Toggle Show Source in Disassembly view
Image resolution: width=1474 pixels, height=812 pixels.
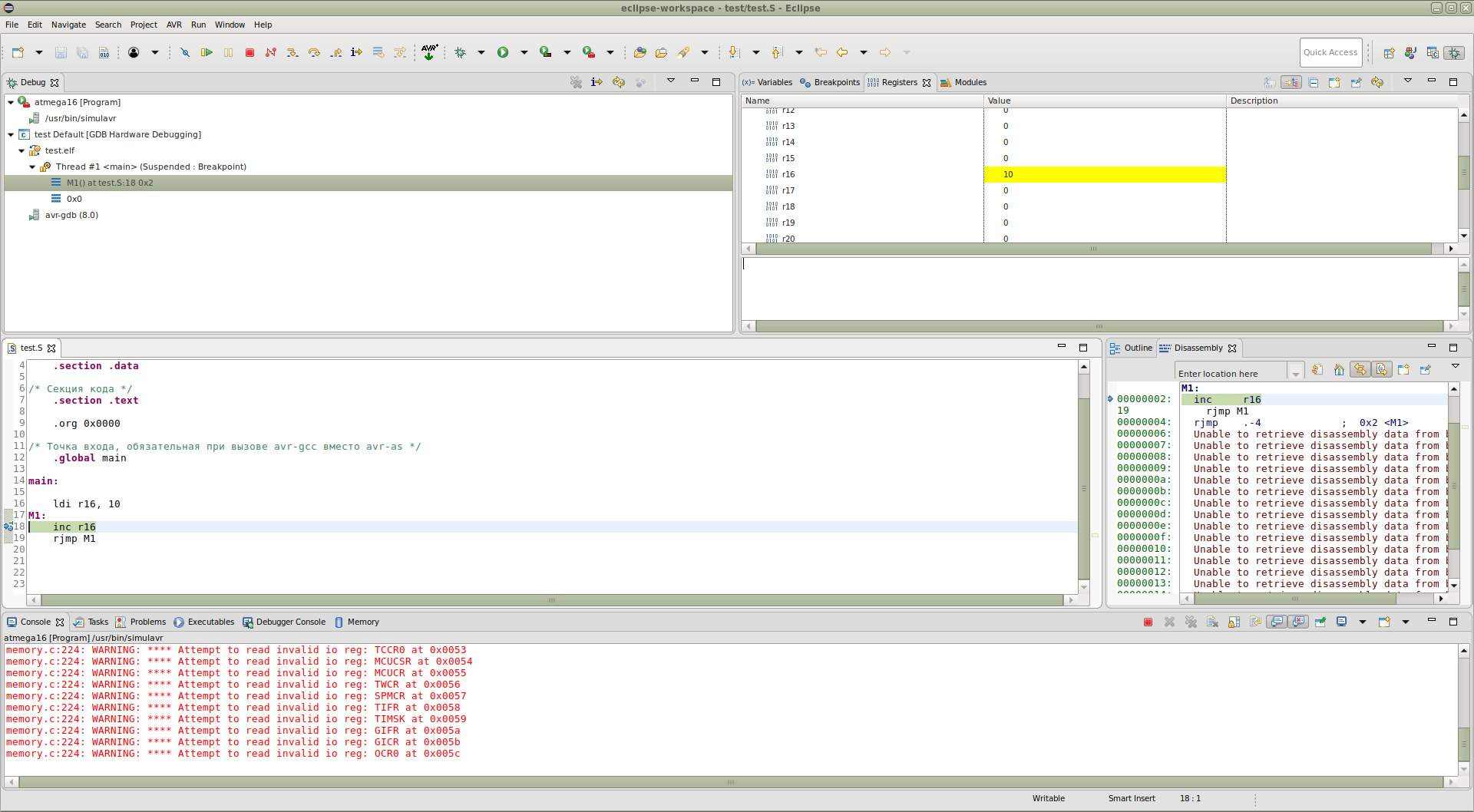1381,370
